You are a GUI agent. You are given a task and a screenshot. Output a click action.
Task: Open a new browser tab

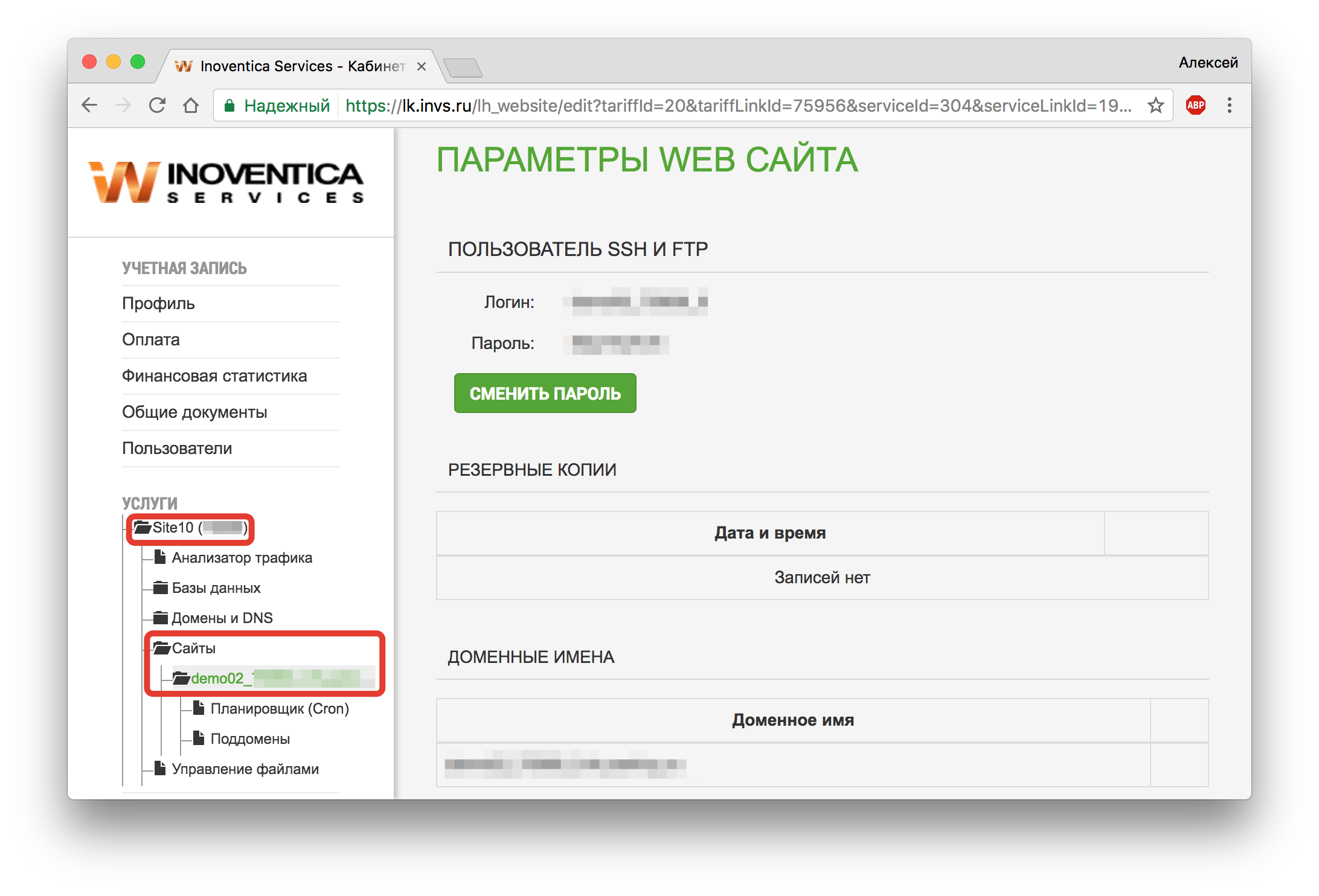tap(462, 68)
